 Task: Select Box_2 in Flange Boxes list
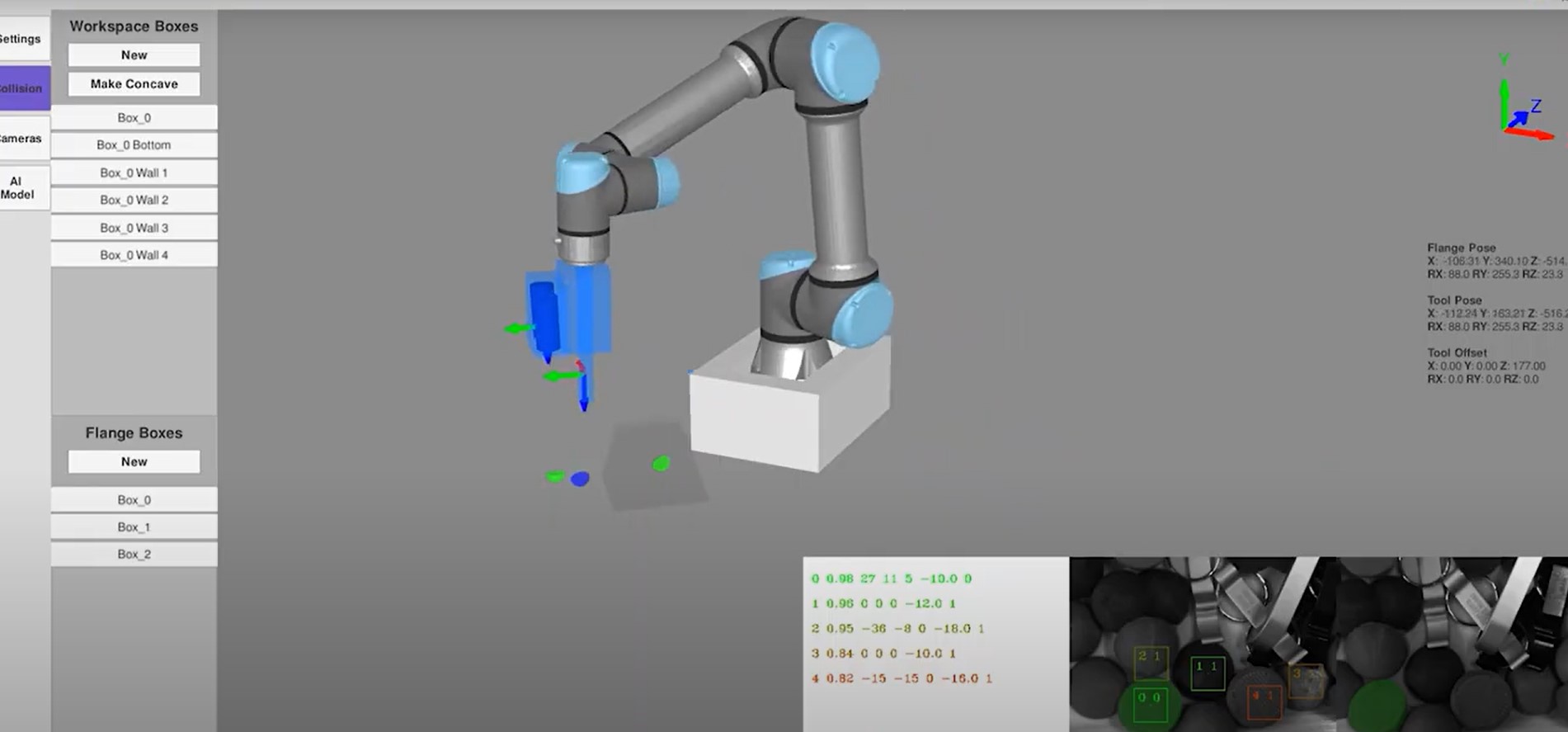[134, 555]
